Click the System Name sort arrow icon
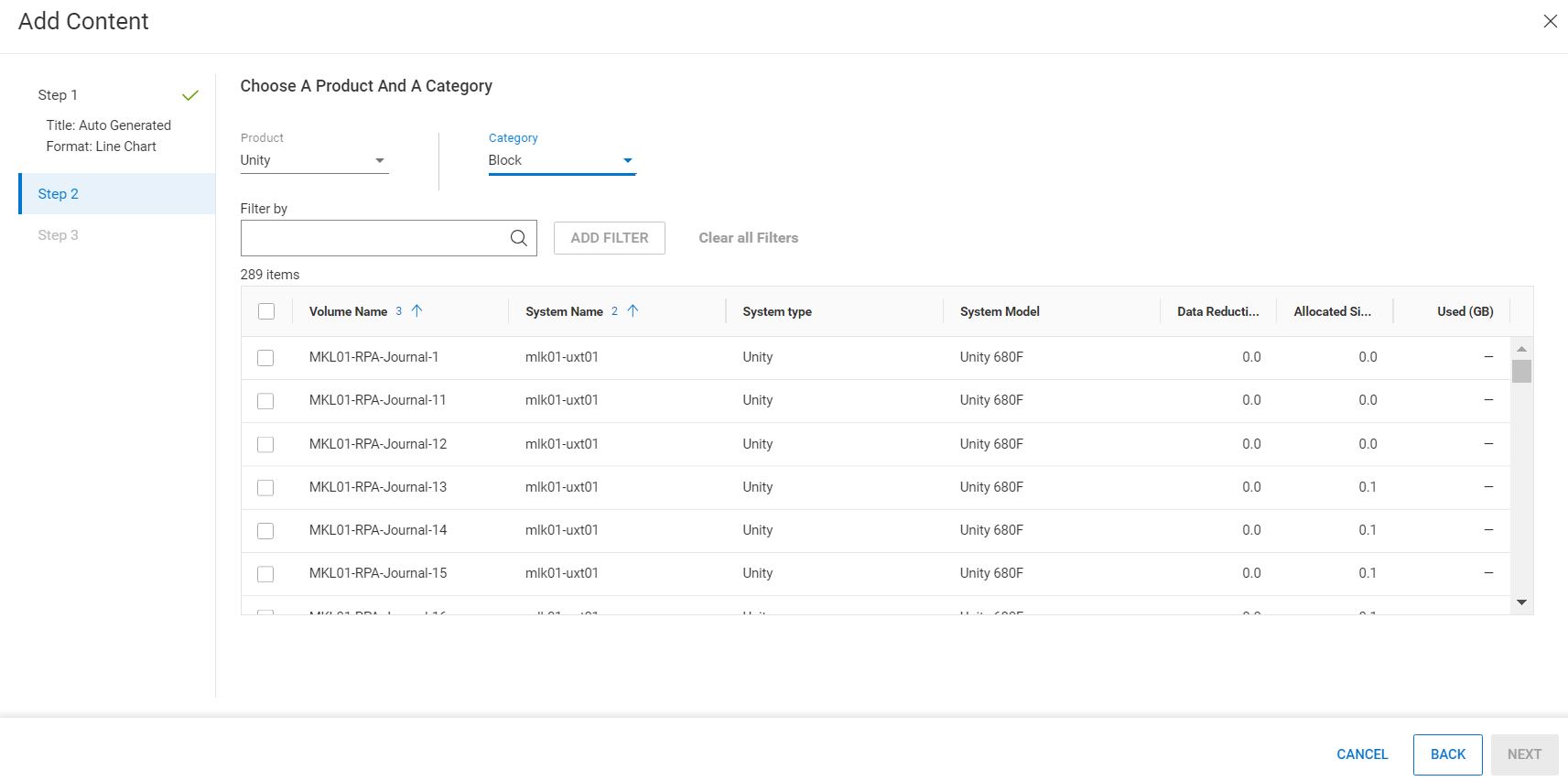1568x781 pixels. click(x=633, y=311)
